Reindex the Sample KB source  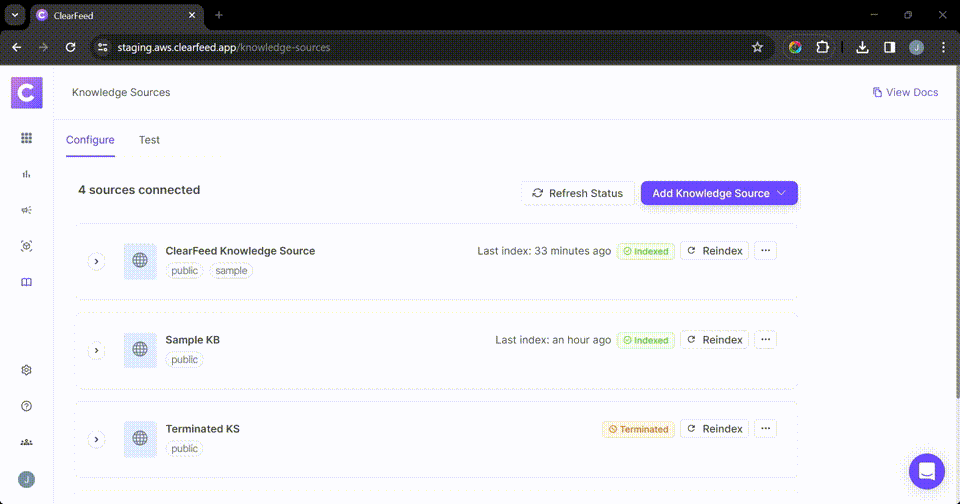(x=714, y=340)
